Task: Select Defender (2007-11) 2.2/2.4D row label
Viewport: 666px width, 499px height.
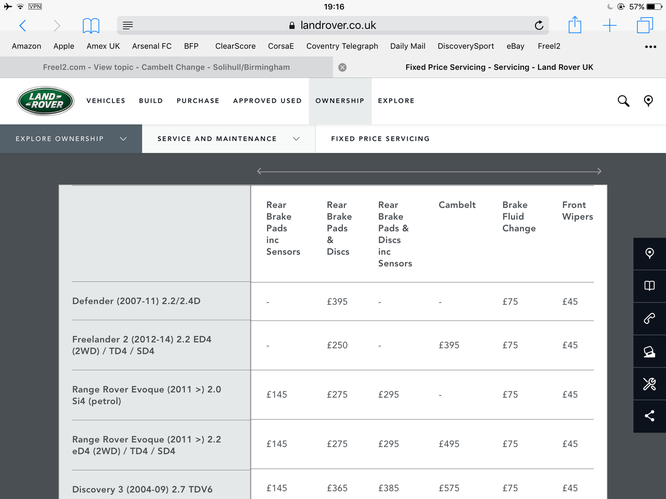Action: pos(136,301)
